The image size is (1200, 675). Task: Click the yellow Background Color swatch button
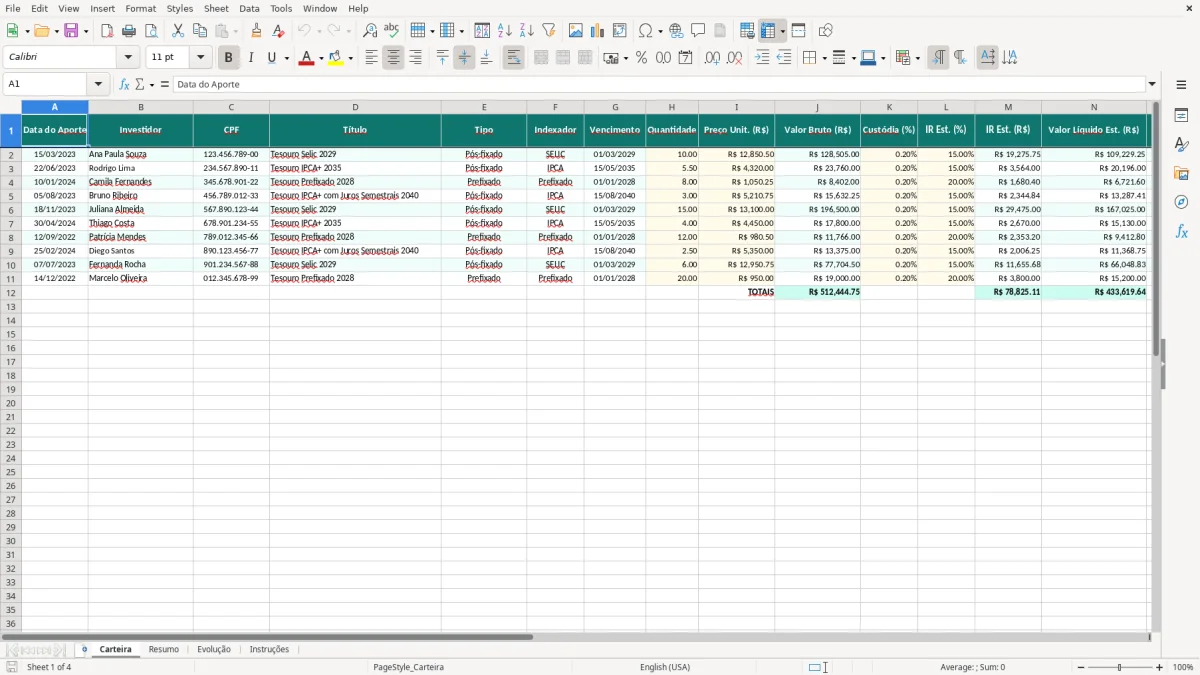pyautogui.click(x=336, y=58)
